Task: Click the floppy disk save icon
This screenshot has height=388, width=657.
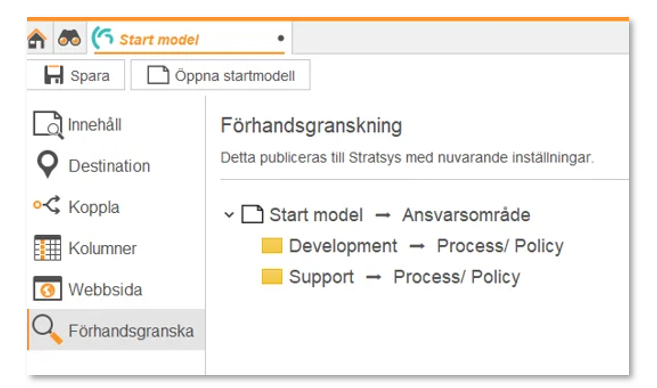Action: [x=54, y=75]
